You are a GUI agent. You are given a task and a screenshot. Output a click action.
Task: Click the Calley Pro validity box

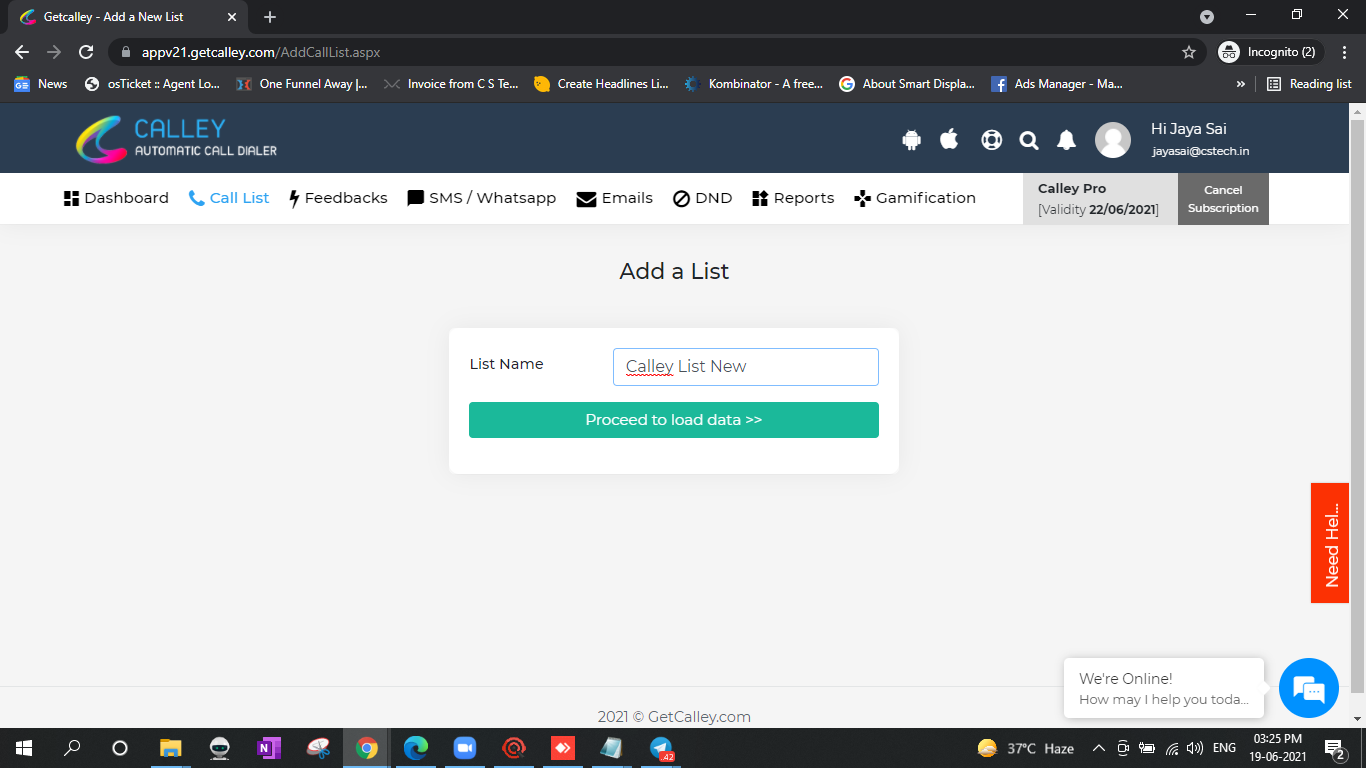pos(1100,199)
